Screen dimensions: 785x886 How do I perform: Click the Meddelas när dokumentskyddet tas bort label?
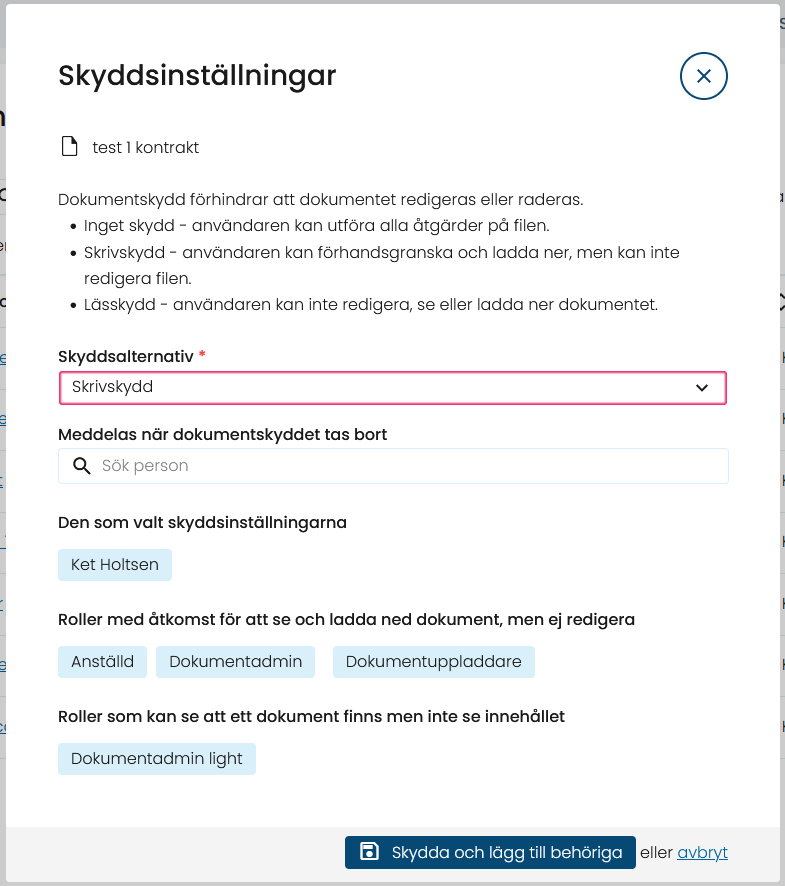[223, 435]
